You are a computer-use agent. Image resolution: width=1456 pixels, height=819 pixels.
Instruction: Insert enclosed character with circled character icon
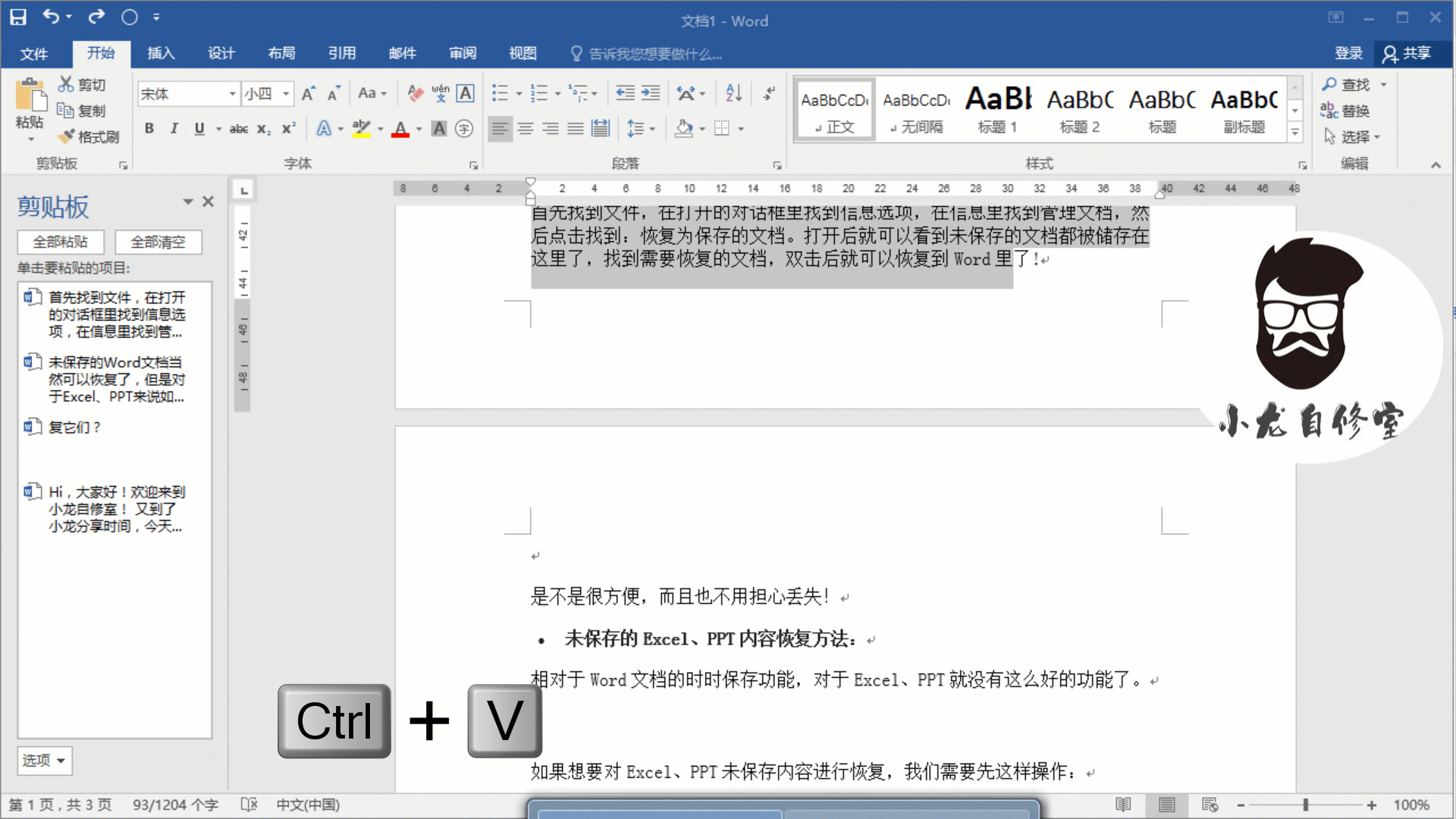pyautogui.click(x=464, y=129)
